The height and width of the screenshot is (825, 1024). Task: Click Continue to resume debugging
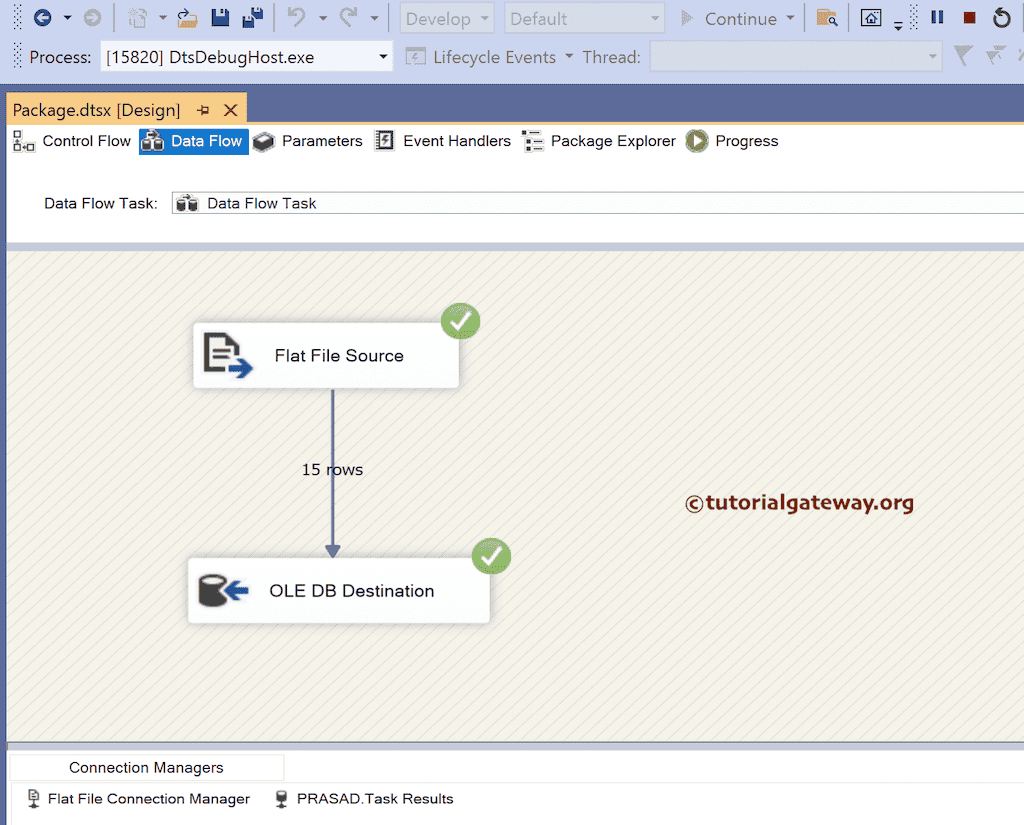(x=740, y=18)
